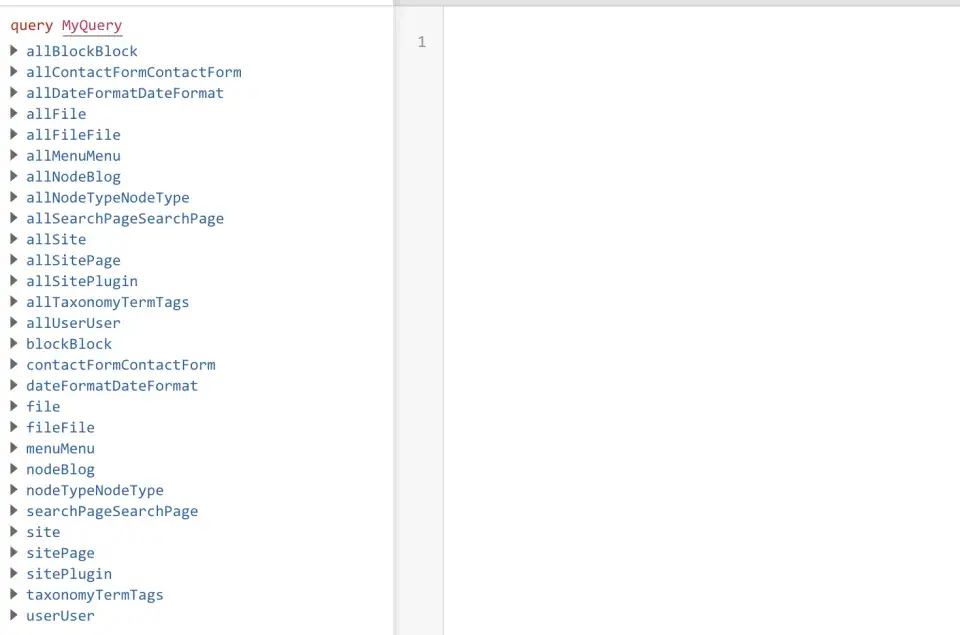Expand the nodeBlog arrow
Screen dimensions: 960x635
click(x=13, y=468)
